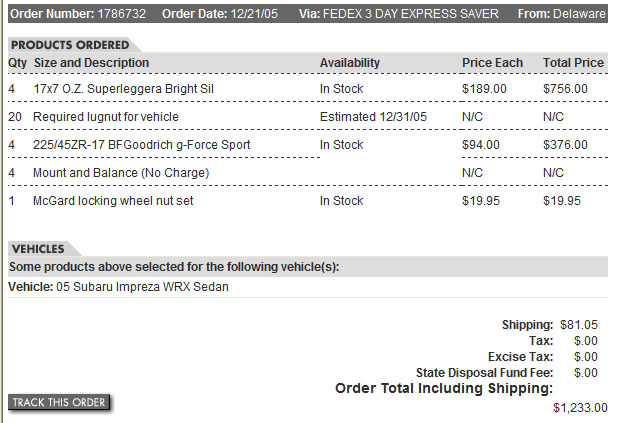This screenshot has height=423, width=632.
Task: Click the Required lugnut for vehicle item
Action: coord(106,117)
